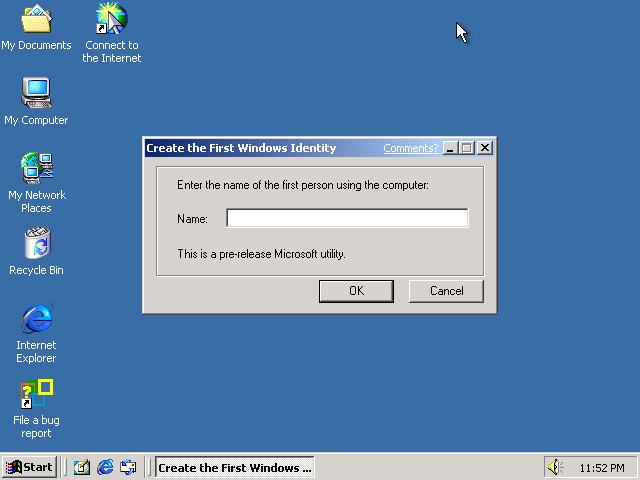Click the Name input field
This screenshot has width=640, height=480.
point(347,218)
